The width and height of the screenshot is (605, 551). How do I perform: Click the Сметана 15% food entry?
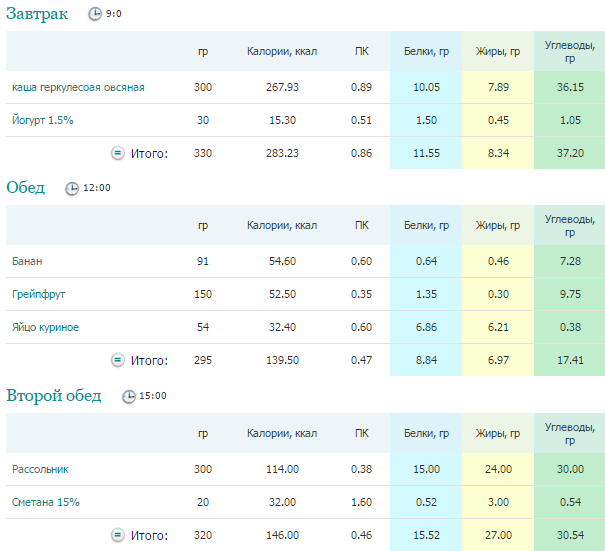pos(45,502)
